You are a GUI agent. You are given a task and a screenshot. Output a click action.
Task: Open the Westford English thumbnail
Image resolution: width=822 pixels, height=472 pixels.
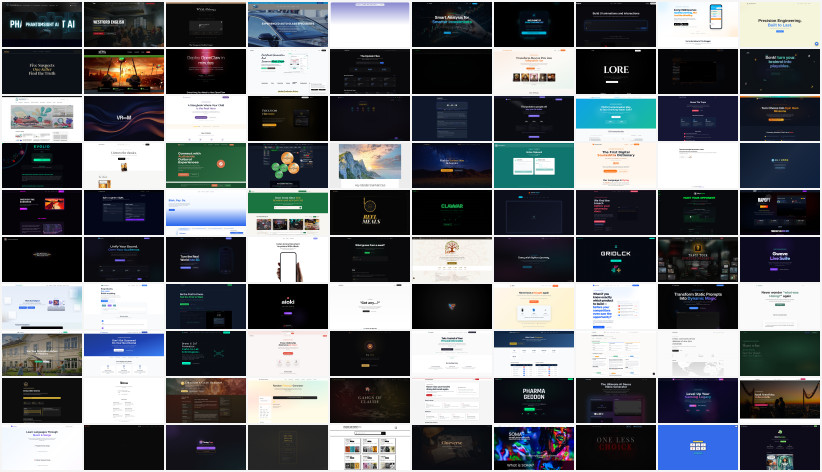pos(124,24)
